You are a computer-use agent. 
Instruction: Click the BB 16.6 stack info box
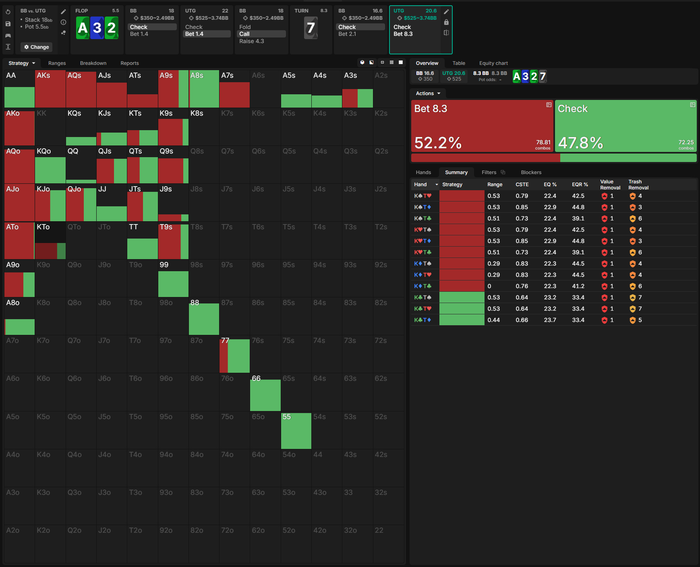point(425,76)
